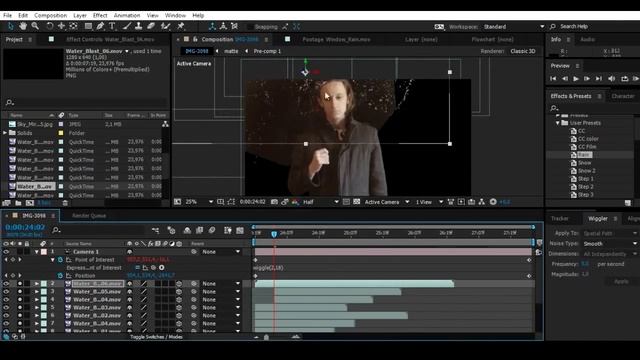640x360 pixels.
Task: Open Active Camera view dropdown
Action: (387, 202)
